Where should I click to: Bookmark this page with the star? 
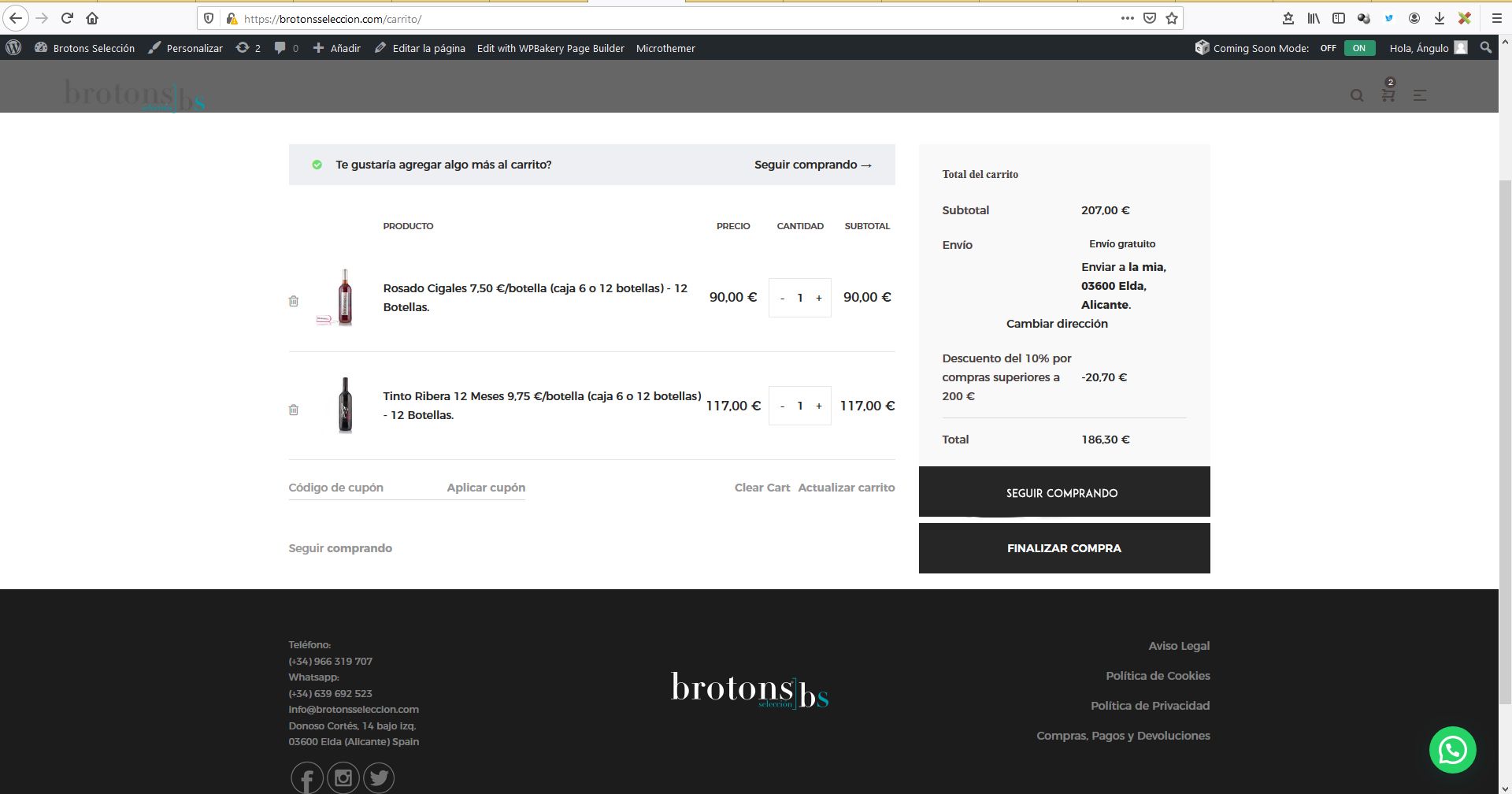[1172, 18]
